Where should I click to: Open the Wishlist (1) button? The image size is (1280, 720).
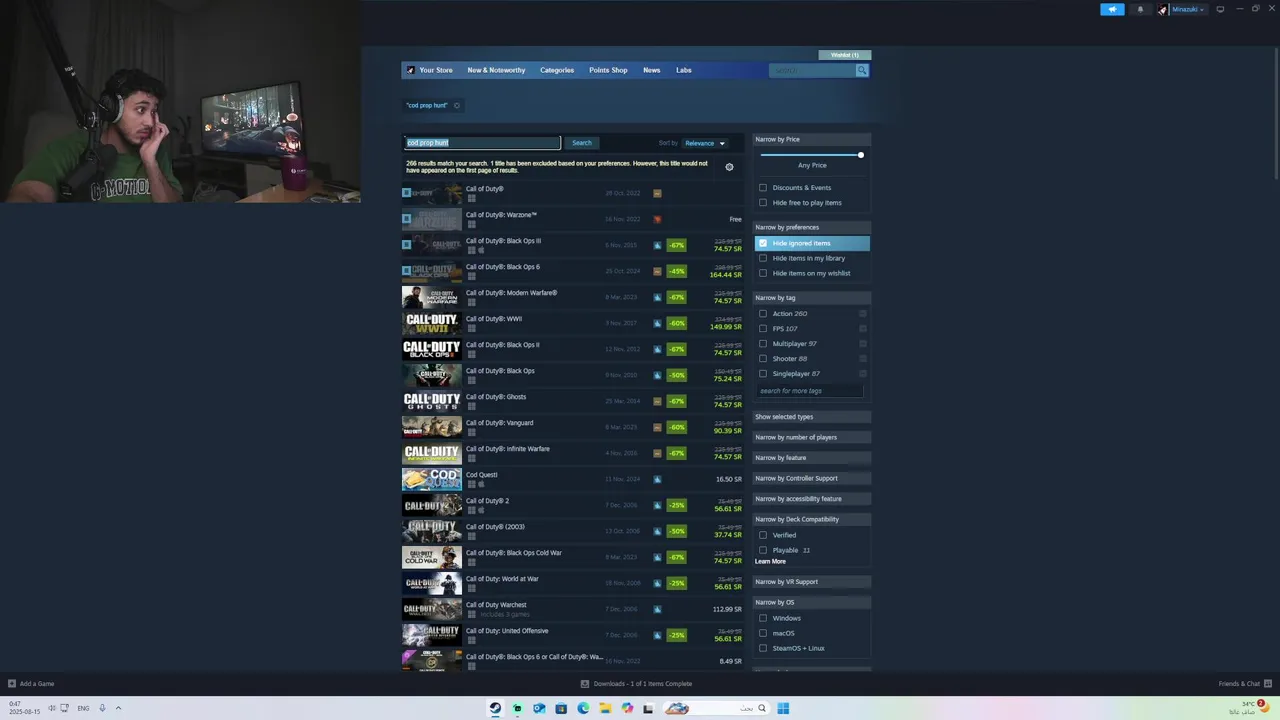pyautogui.click(x=845, y=55)
